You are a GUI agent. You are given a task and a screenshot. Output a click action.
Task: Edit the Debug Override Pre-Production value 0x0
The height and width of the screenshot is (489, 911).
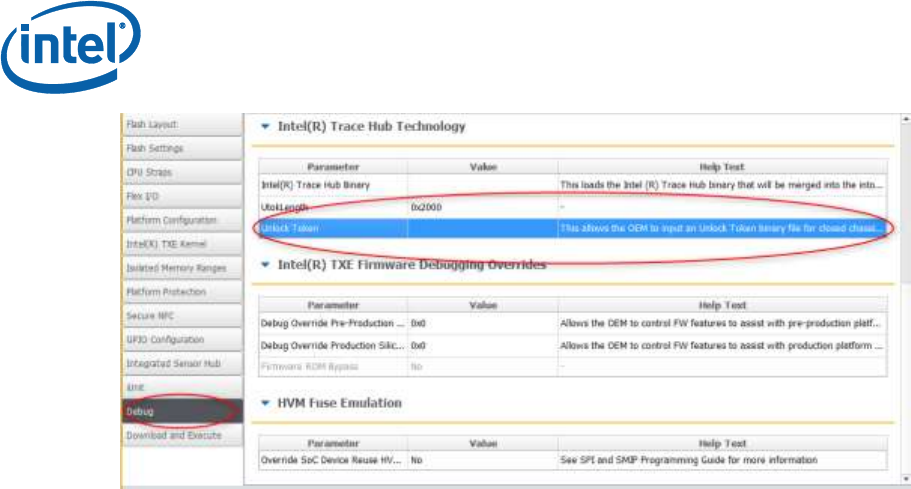483,323
